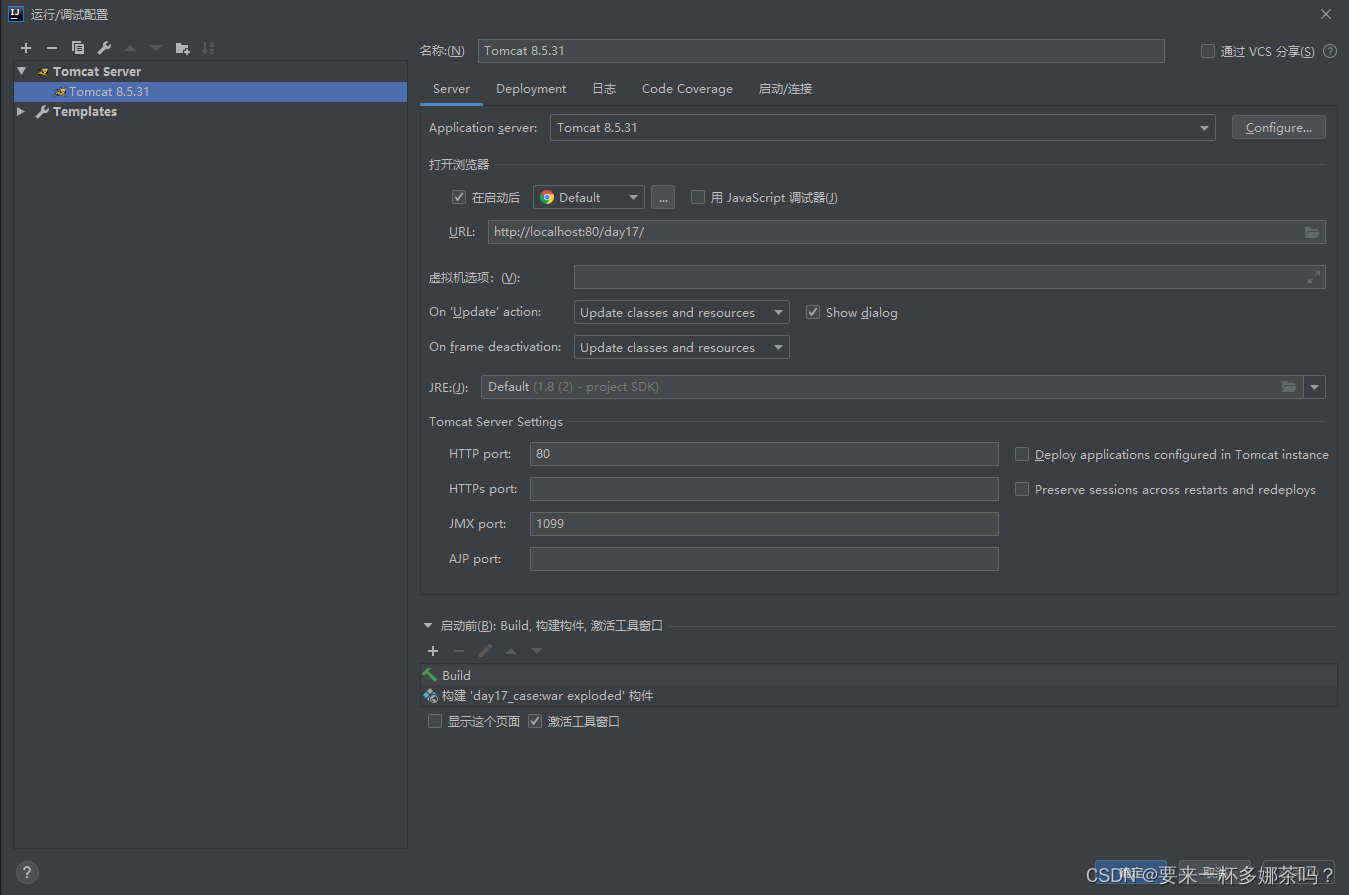
Task: Select the Tomcat 8.5.31 configuration in the tree
Action: pos(210,92)
